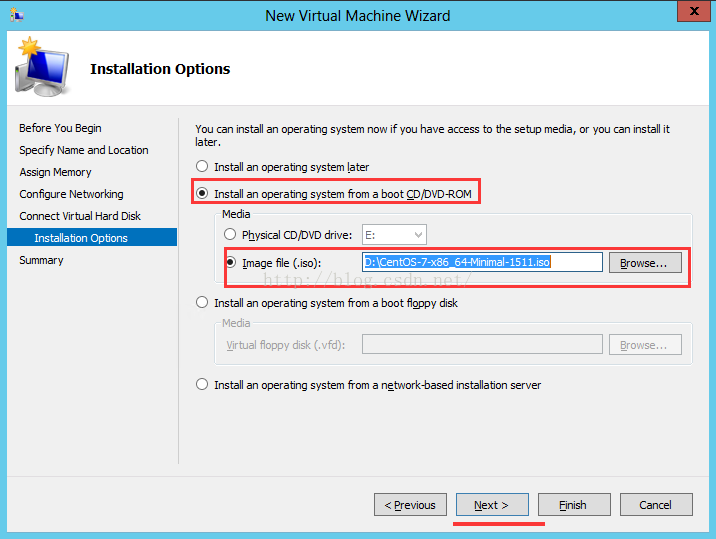The height and width of the screenshot is (539, 716).
Task: Choose Physical CD/DVD drive radio option
Action: 230,235
